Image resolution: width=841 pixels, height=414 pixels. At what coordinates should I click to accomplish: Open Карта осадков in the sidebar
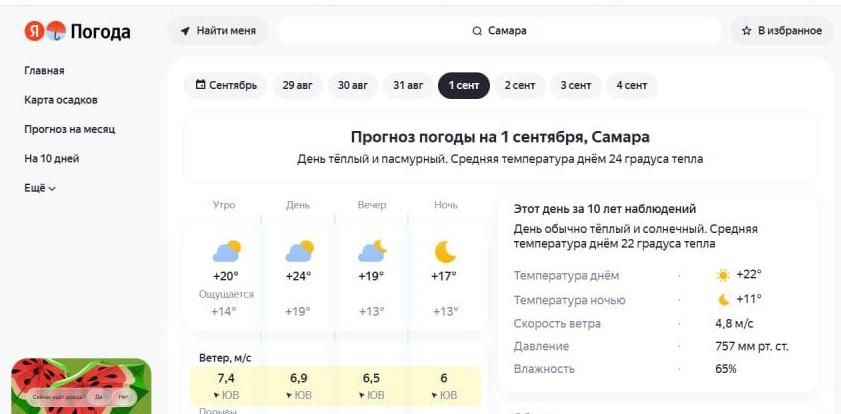click(61, 100)
